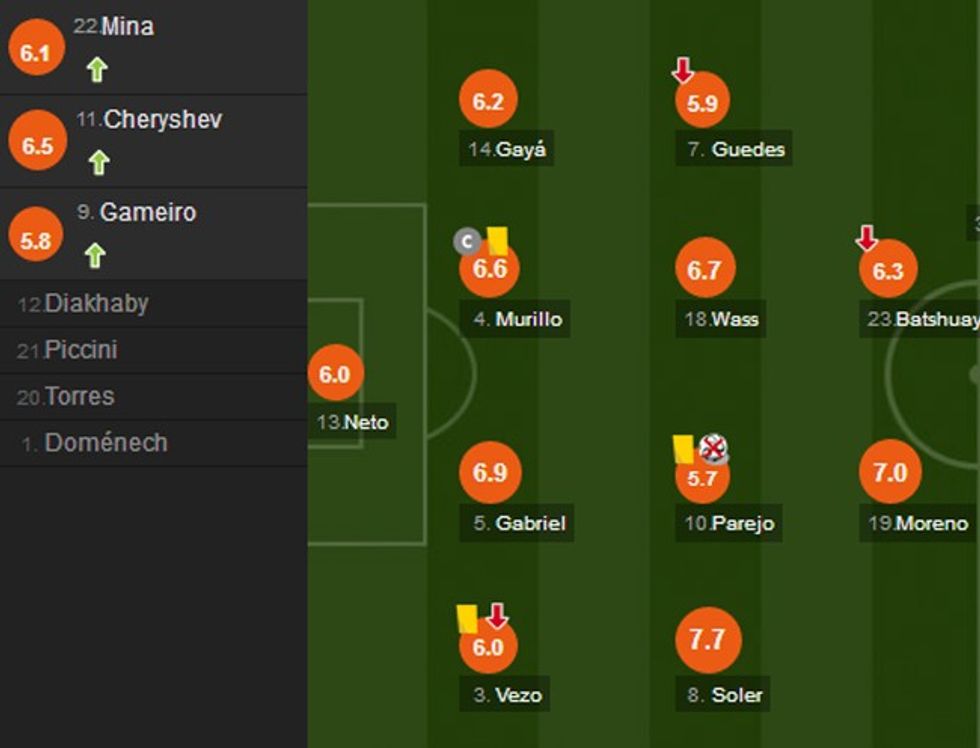Click Parejo's missed penalty icon
980x748 pixels.
(712, 448)
